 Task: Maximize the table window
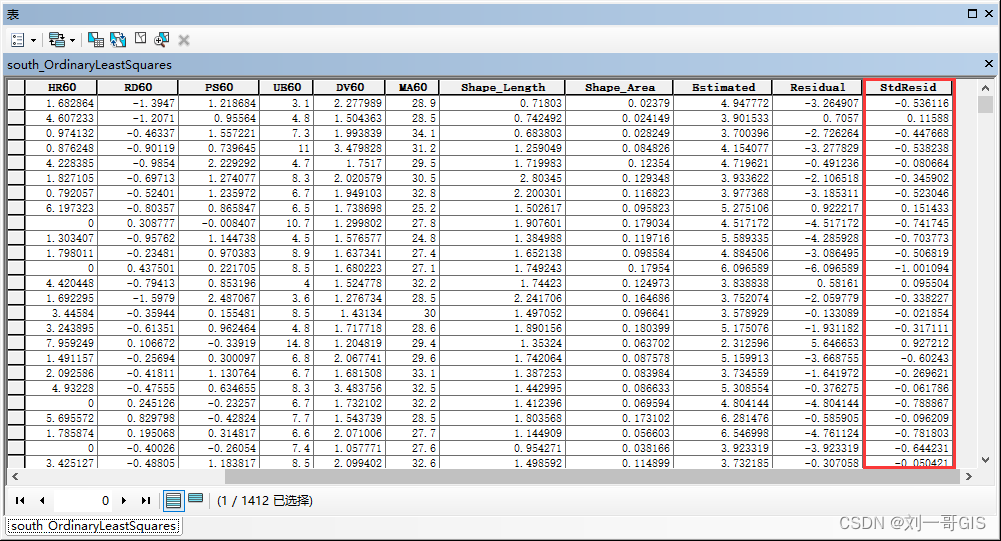972,13
